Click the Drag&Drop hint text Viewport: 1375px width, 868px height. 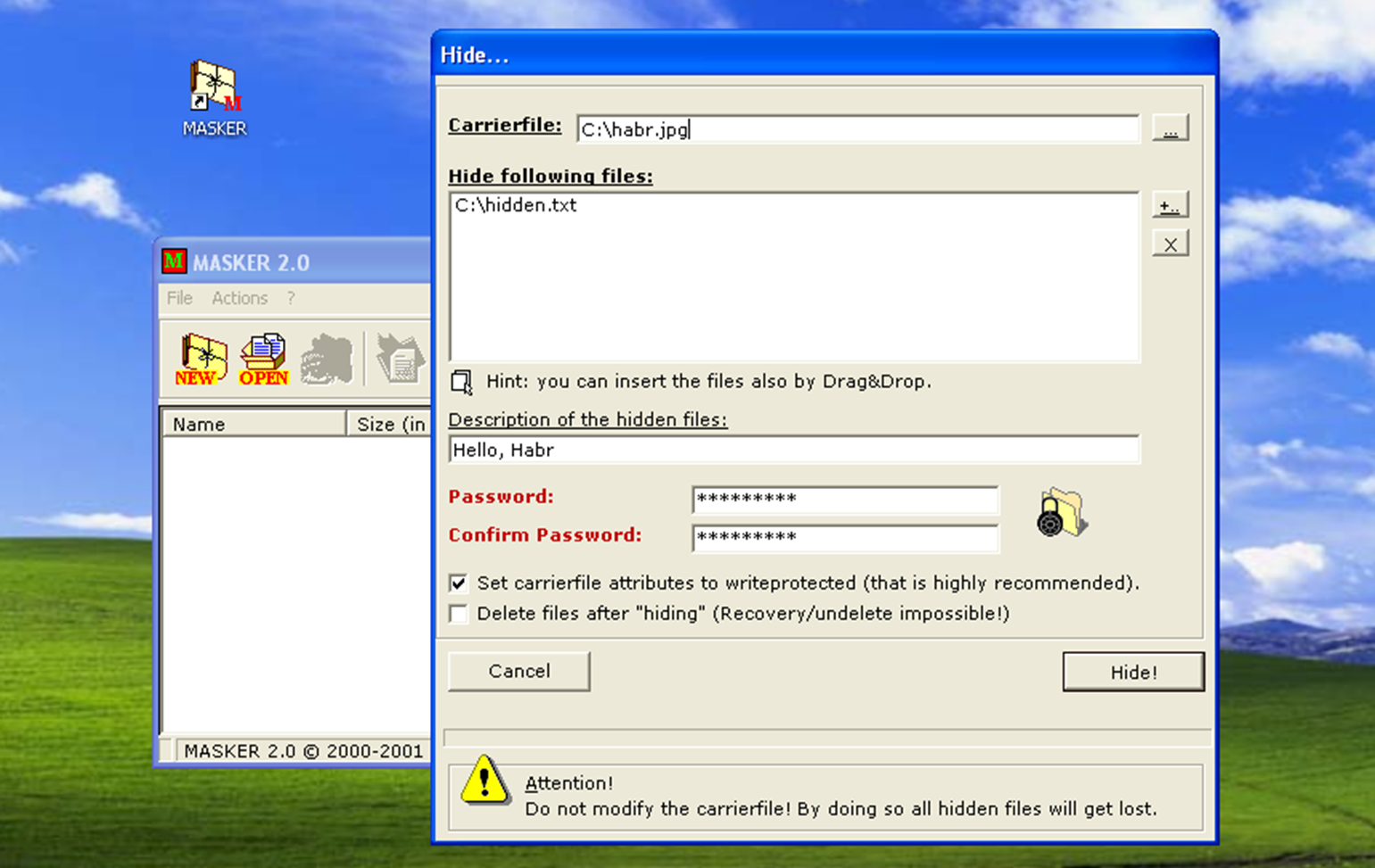[x=708, y=382]
